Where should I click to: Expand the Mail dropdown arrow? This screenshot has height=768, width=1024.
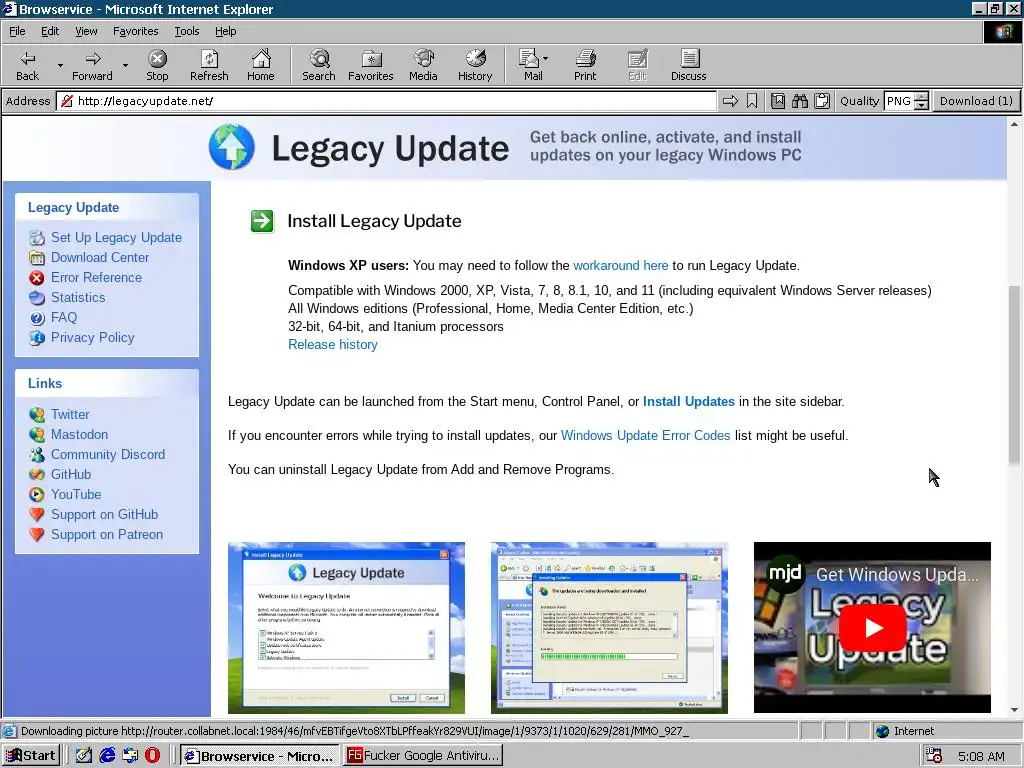(x=545, y=59)
